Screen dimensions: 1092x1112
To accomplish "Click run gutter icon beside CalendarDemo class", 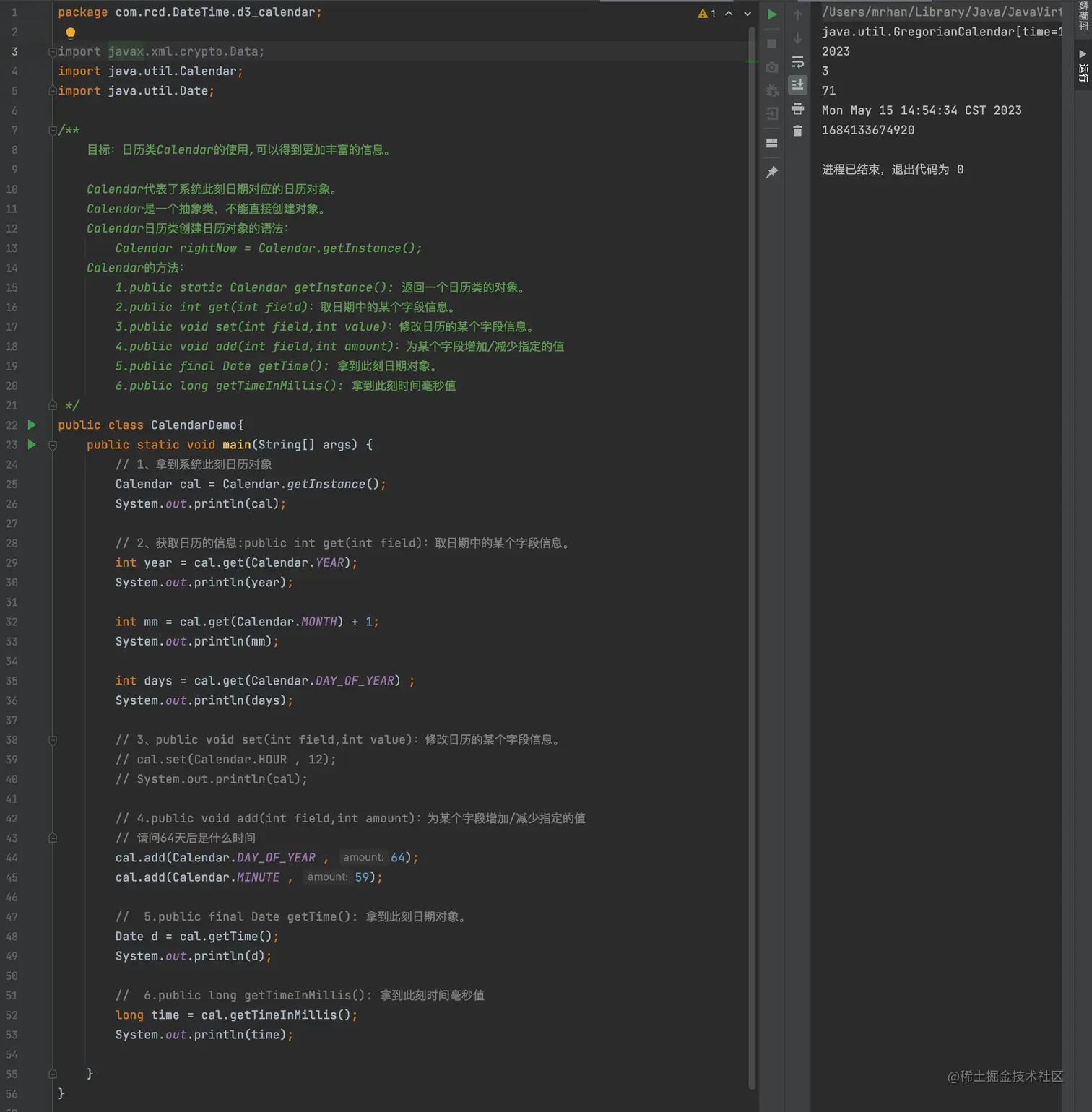I will click(x=32, y=425).
